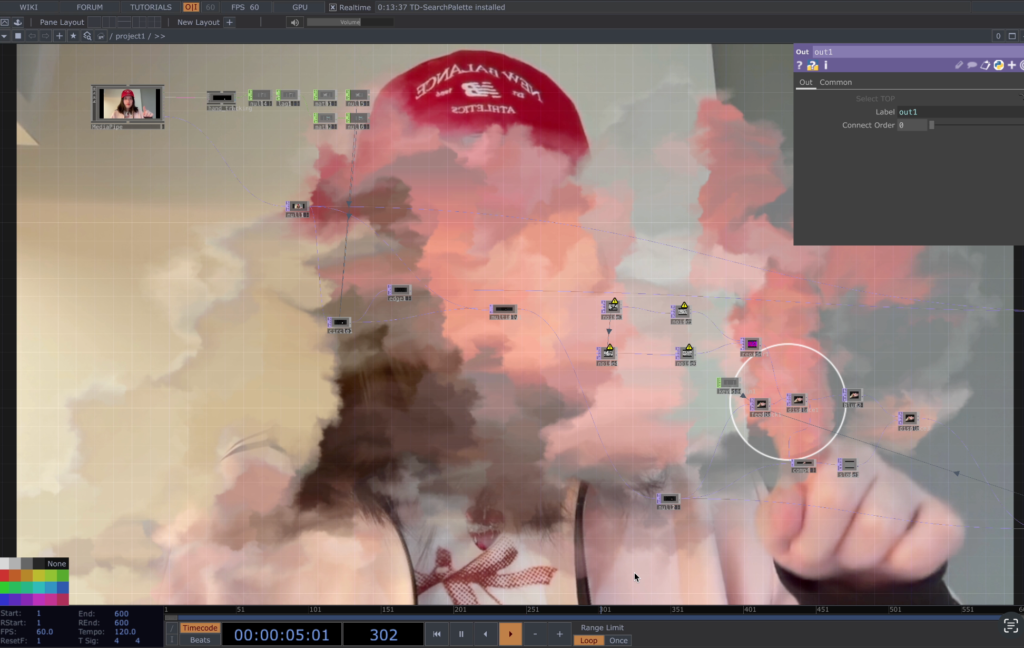Open bookmarks star icon
The height and width of the screenshot is (648, 1024).
73,36
